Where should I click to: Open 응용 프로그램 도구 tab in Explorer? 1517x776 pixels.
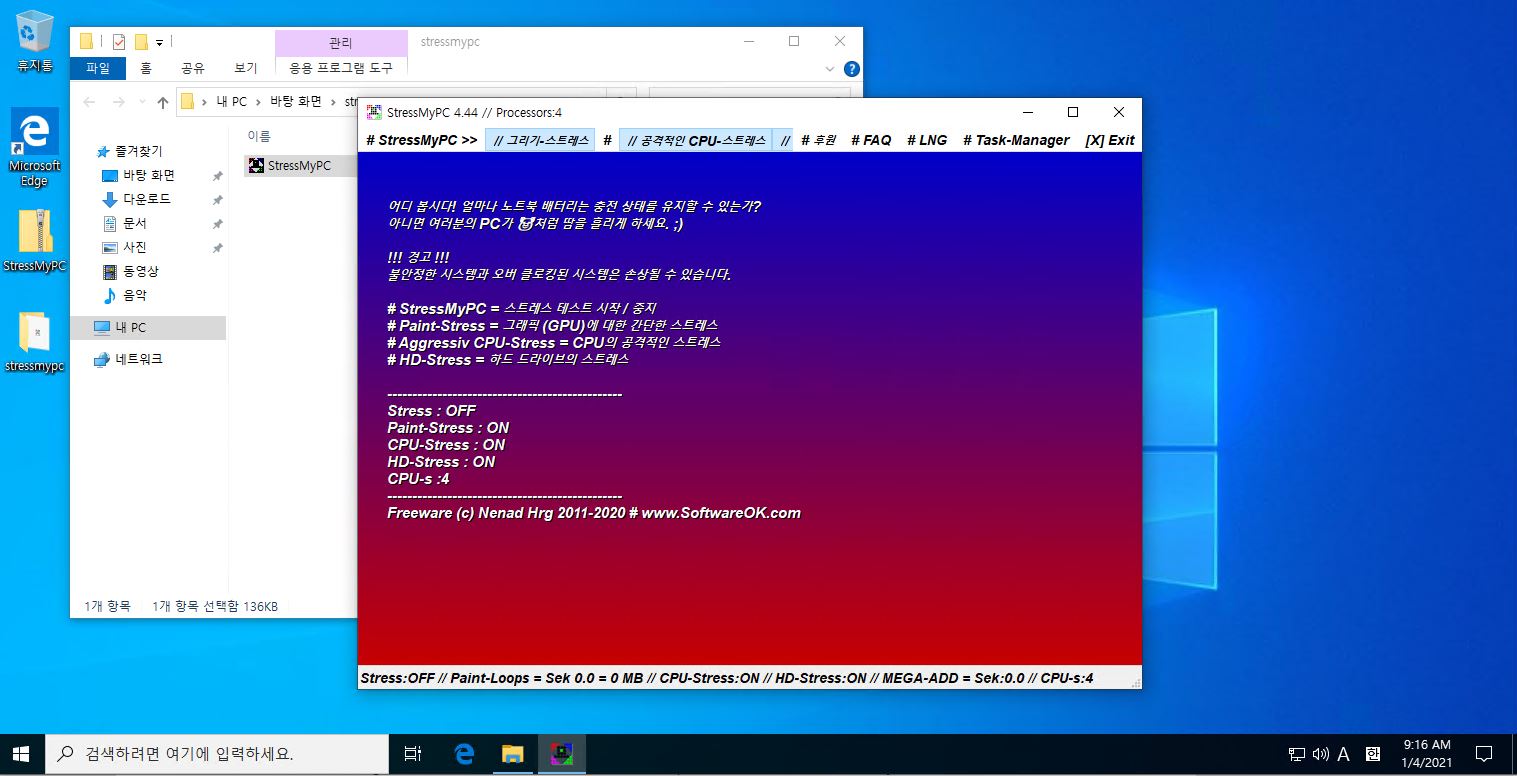coord(341,68)
